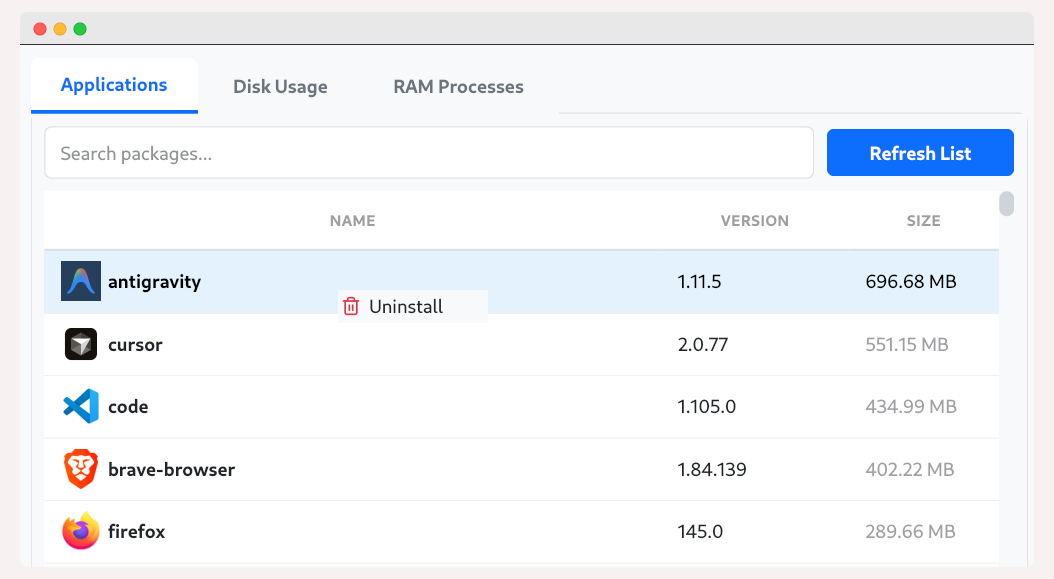Click the Brave browser lion icon
The width and height of the screenshot is (1054, 579).
81,469
